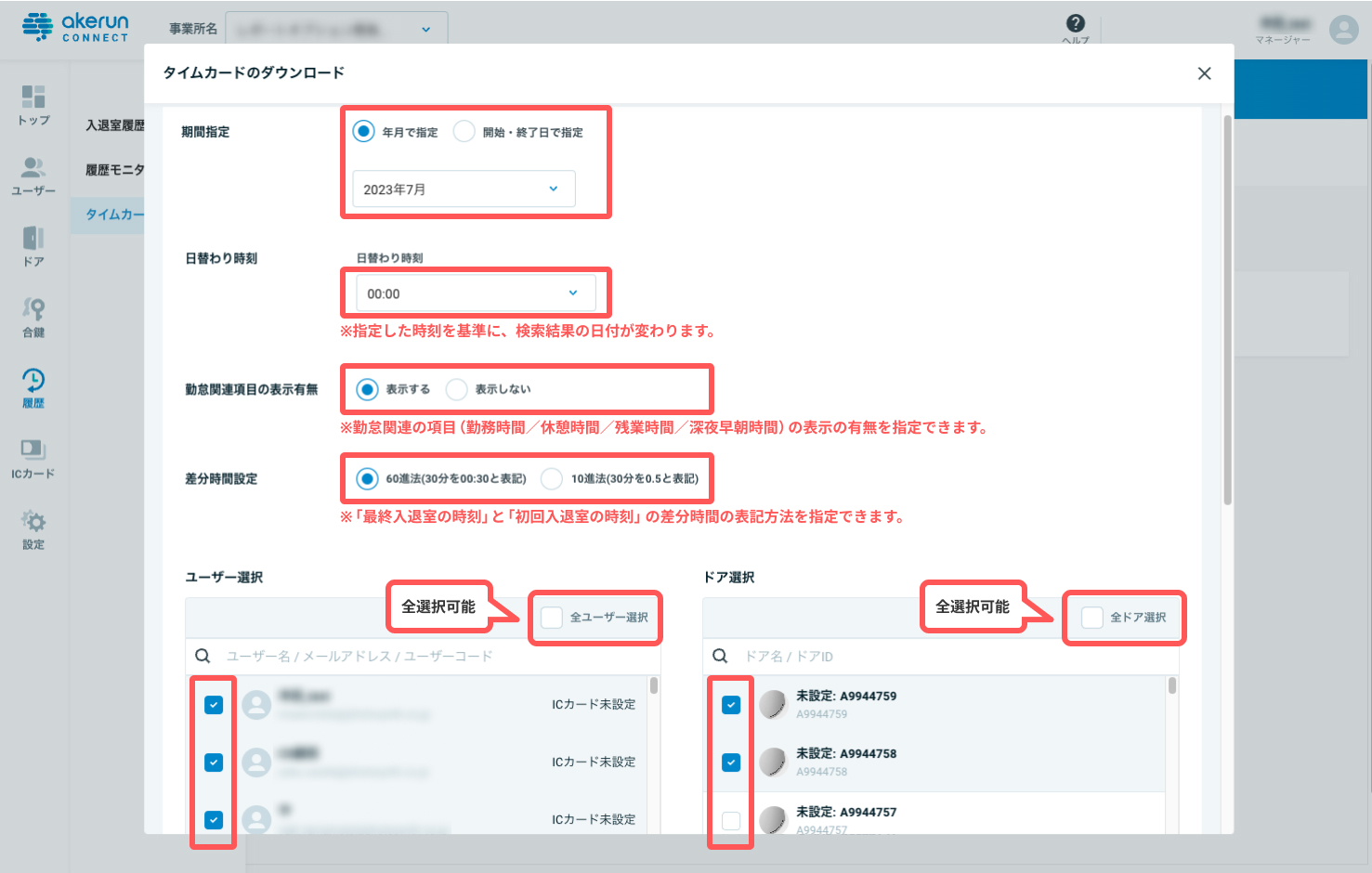Image resolution: width=1372 pixels, height=873 pixels.
Task: Switch to 履歴モニター menu item
Action: [114, 170]
